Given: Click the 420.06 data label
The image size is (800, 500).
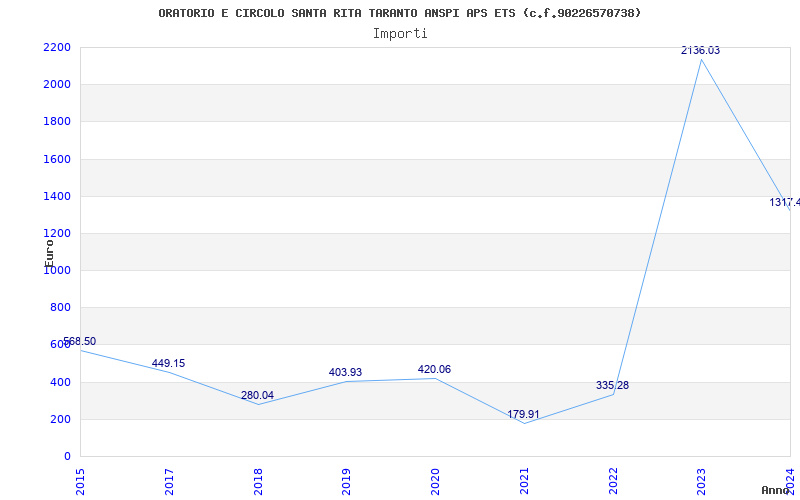Looking at the screenshot, I should pos(434,369).
